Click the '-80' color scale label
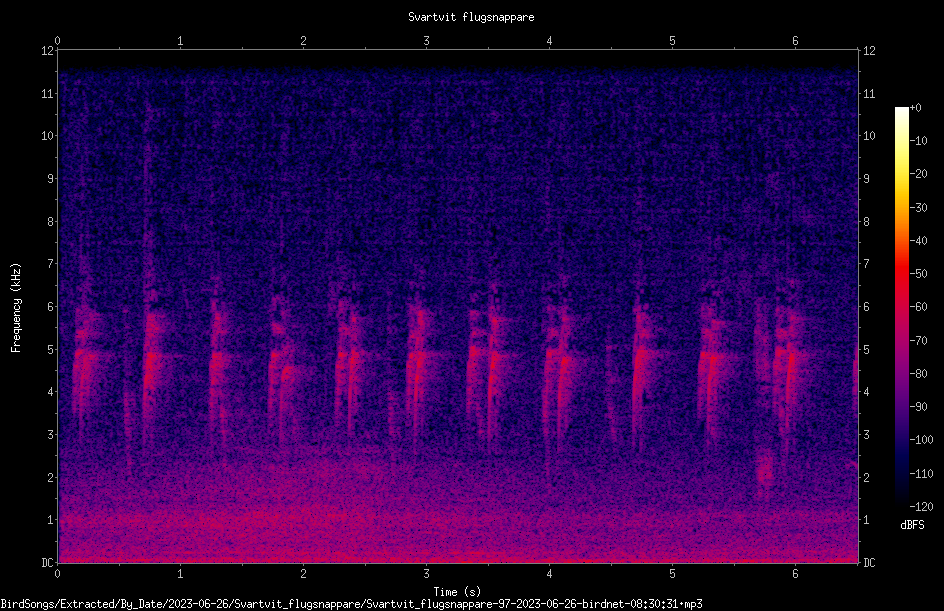The image size is (944, 611). coord(919,374)
